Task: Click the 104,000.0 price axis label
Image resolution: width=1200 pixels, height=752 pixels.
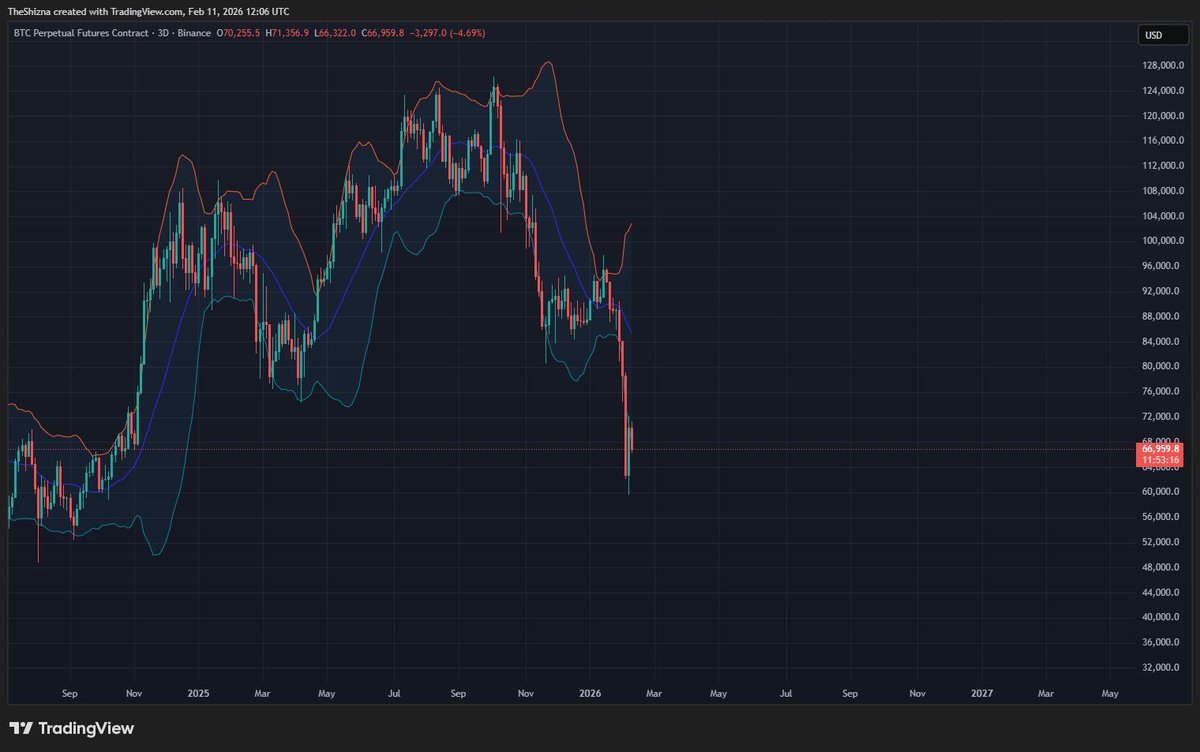Action: (1163, 216)
